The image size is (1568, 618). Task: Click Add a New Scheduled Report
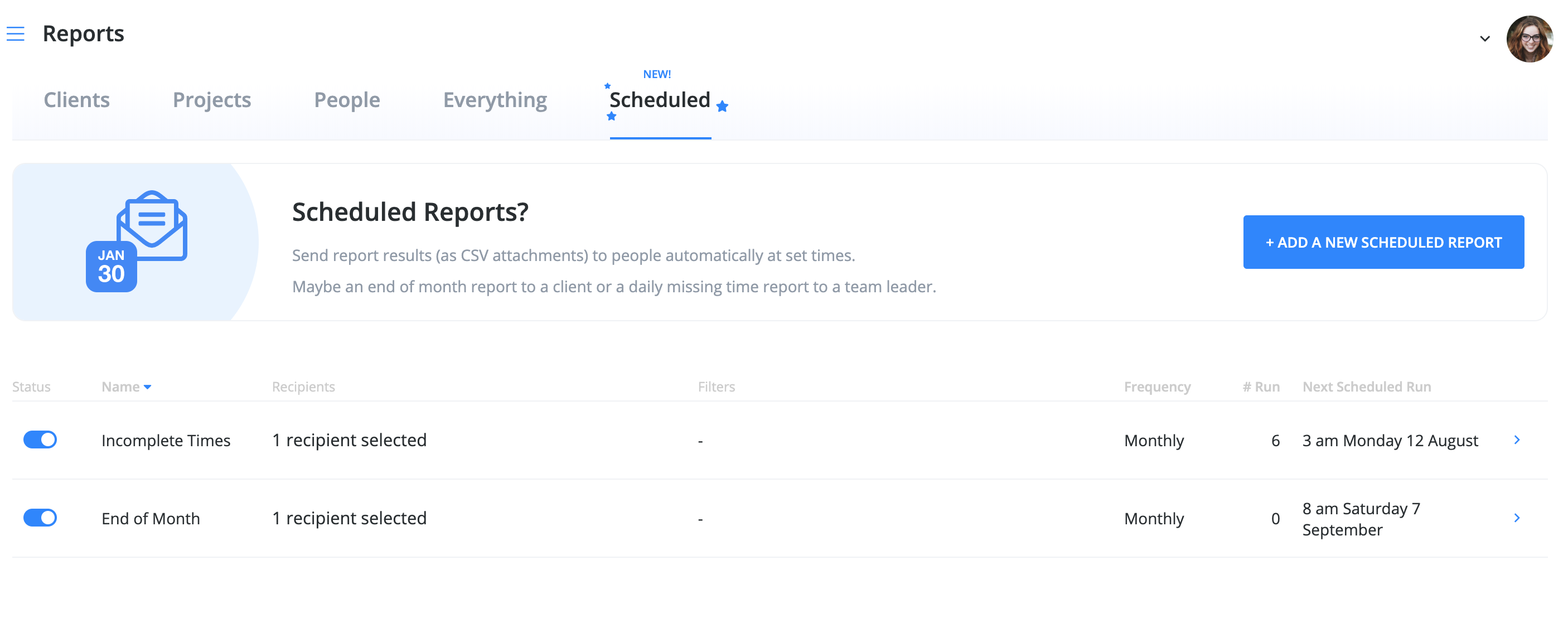[x=1383, y=242]
